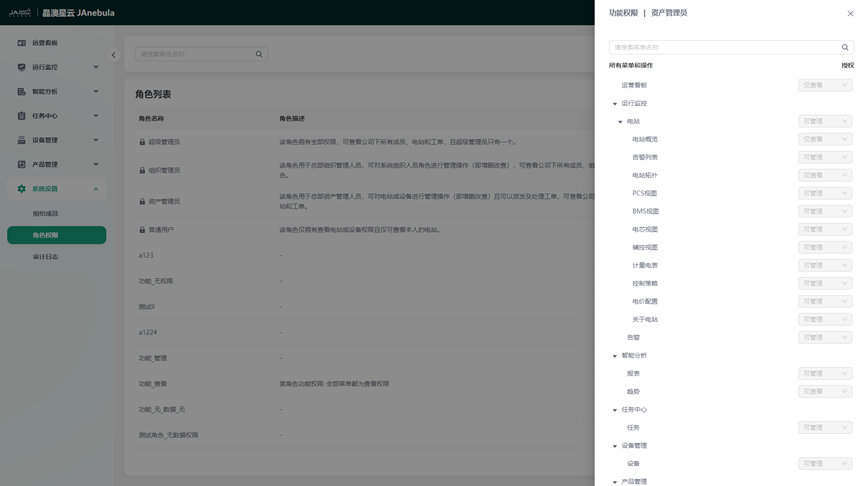Open the permission dropdown for 运营看板
The width and height of the screenshot is (865, 486).
[824, 85]
